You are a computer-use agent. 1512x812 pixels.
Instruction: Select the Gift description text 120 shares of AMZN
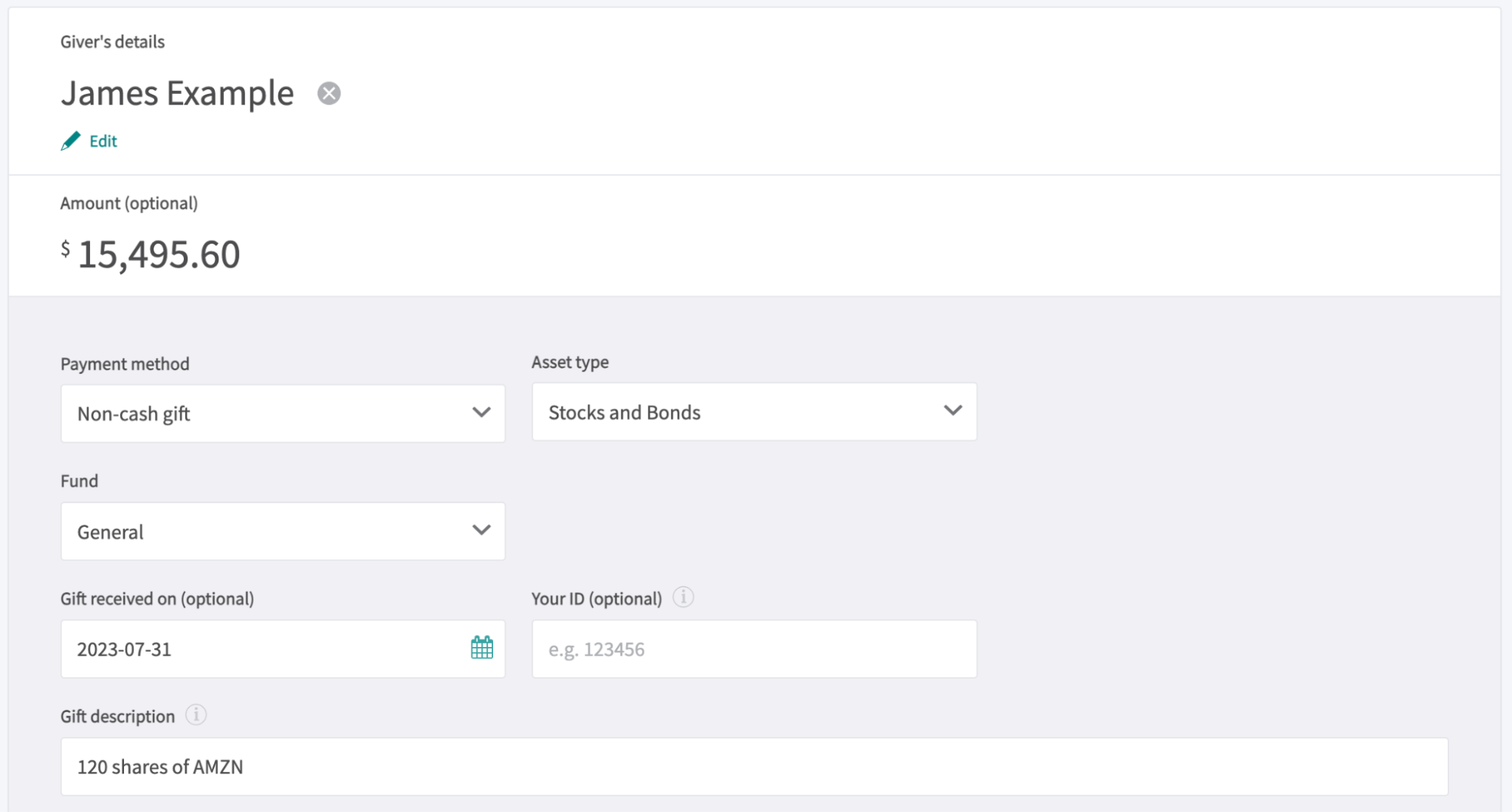click(160, 766)
